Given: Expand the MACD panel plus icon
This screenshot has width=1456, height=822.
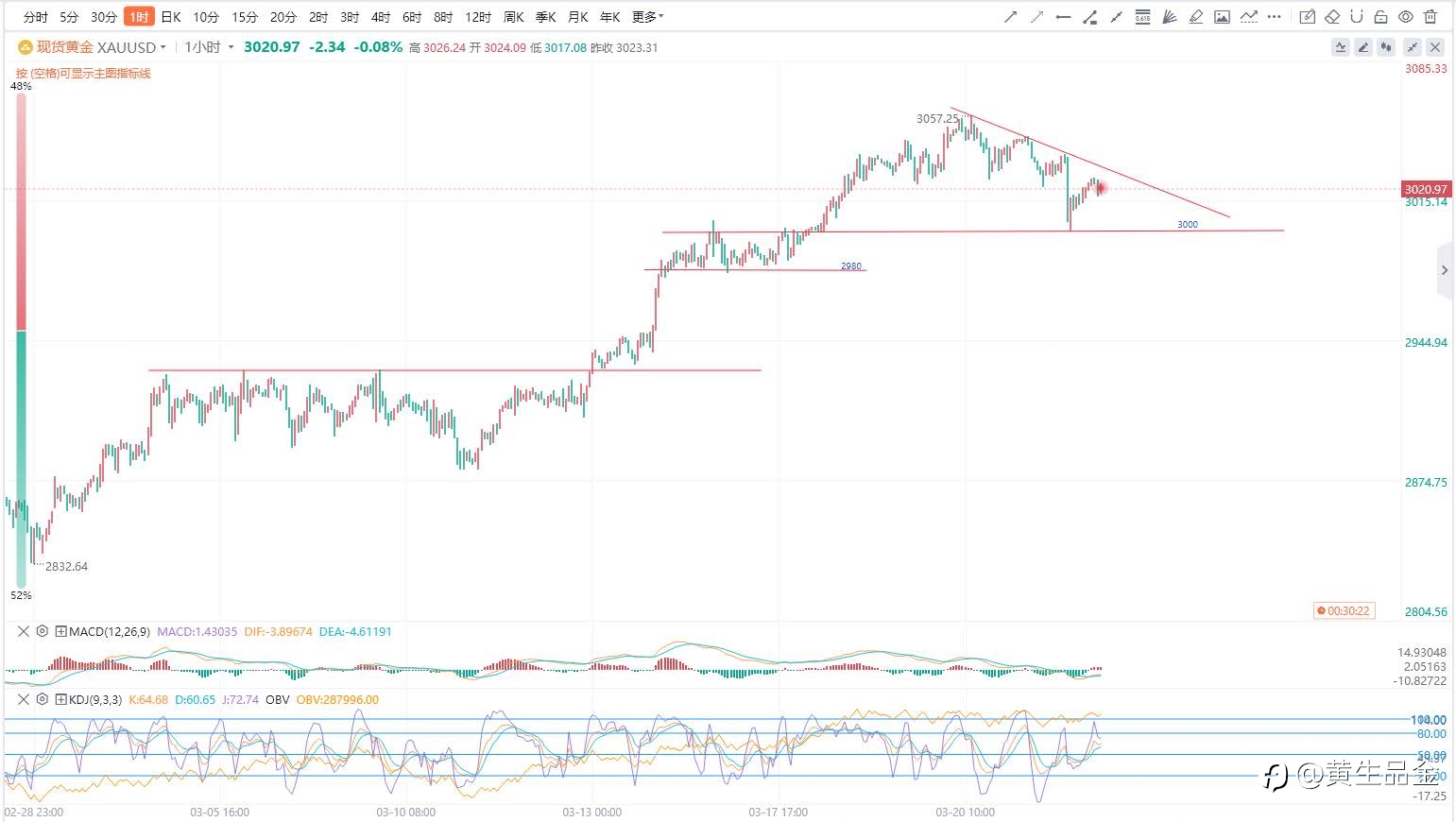Looking at the screenshot, I should pyautogui.click(x=60, y=631).
